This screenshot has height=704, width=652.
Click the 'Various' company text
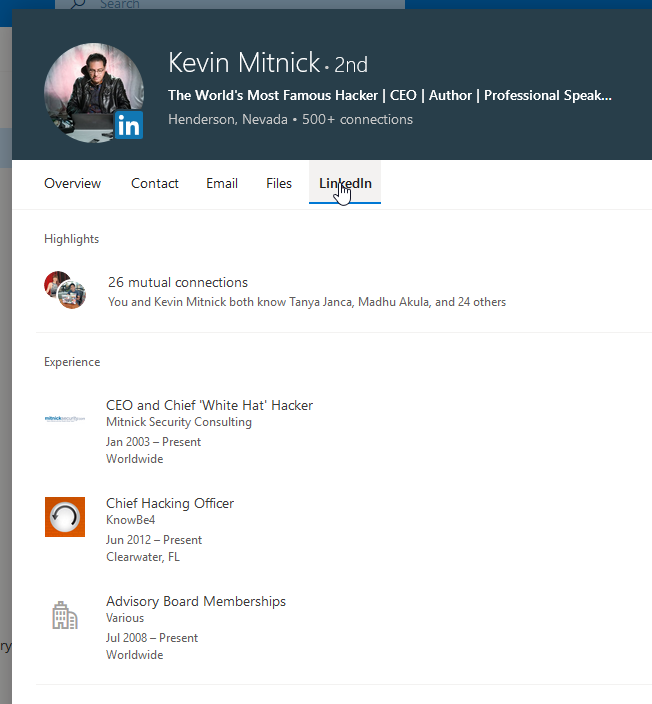pos(125,618)
